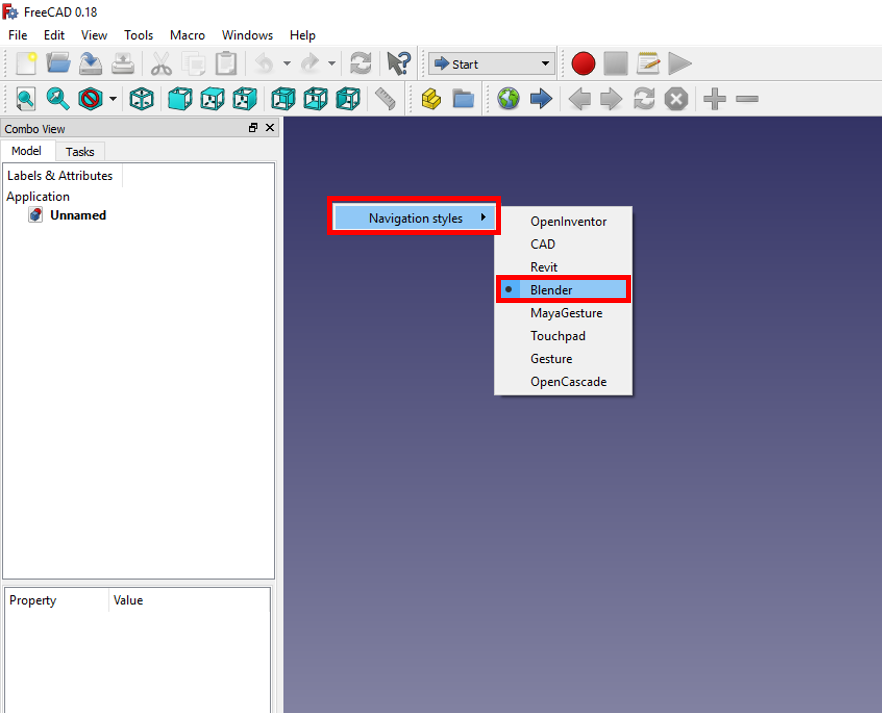This screenshot has width=882, height=713.
Task: Expand the Draw style dropdown arrow
Action: [x=112, y=99]
